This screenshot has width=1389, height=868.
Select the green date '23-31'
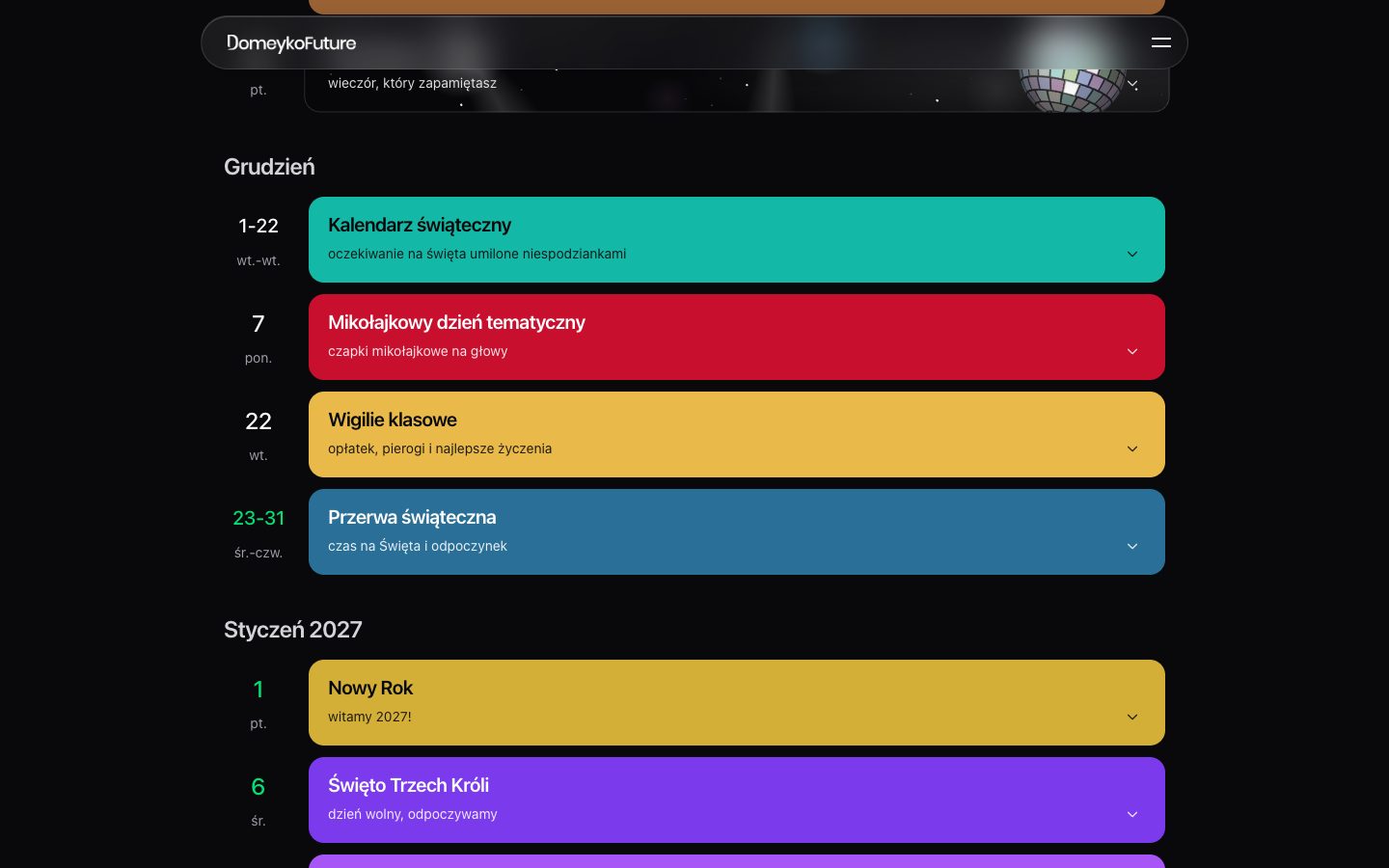click(259, 518)
